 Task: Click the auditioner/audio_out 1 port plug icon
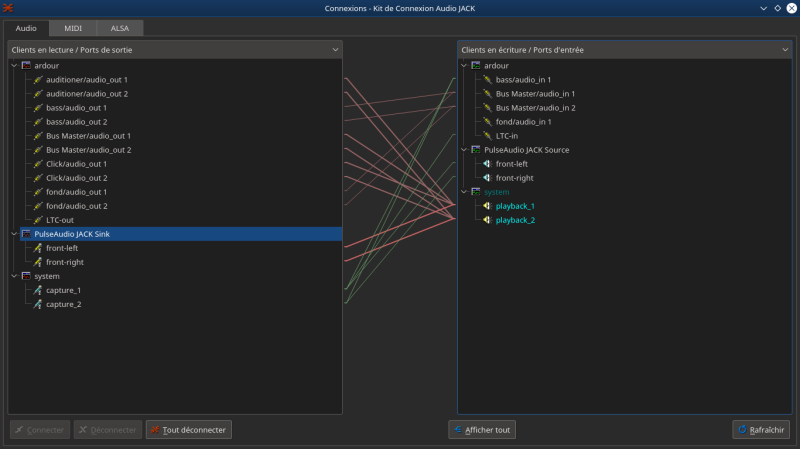38,80
